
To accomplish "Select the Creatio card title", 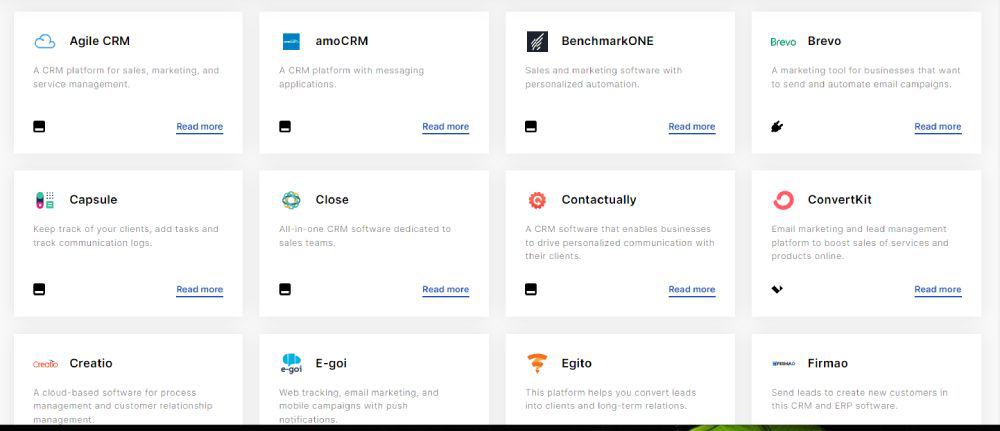I will point(91,363).
